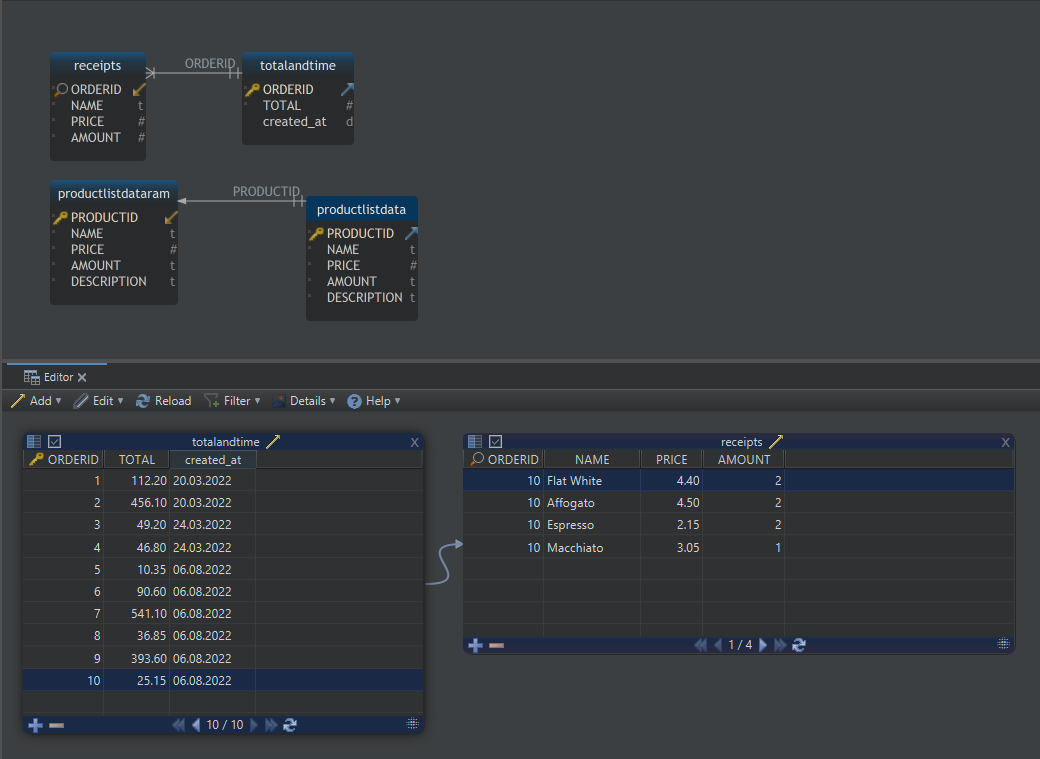Image resolution: width=1040 pixels, height=759 pixels.
Task: Go to the next page of receipts records
Action: pos(763,645)
